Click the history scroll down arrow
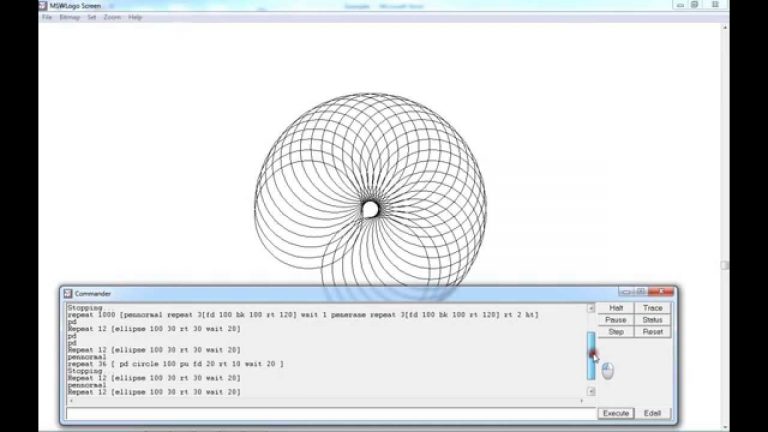768x432 pixels. [591, 391]
